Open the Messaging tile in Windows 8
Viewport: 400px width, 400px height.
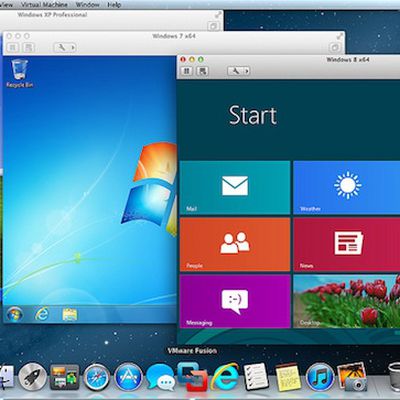pos(235,301)
